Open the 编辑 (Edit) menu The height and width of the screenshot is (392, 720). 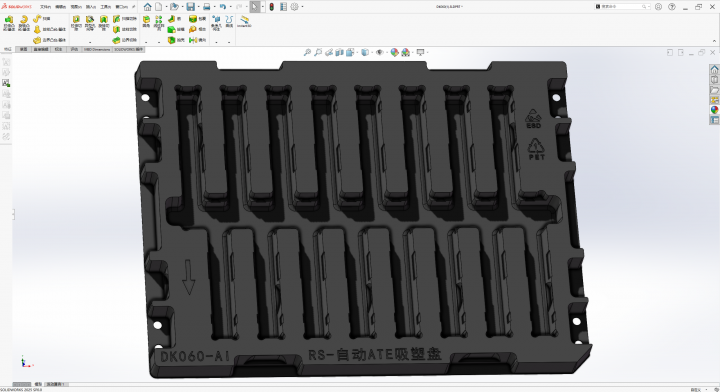pyautogui.click(x=60, y=7)
